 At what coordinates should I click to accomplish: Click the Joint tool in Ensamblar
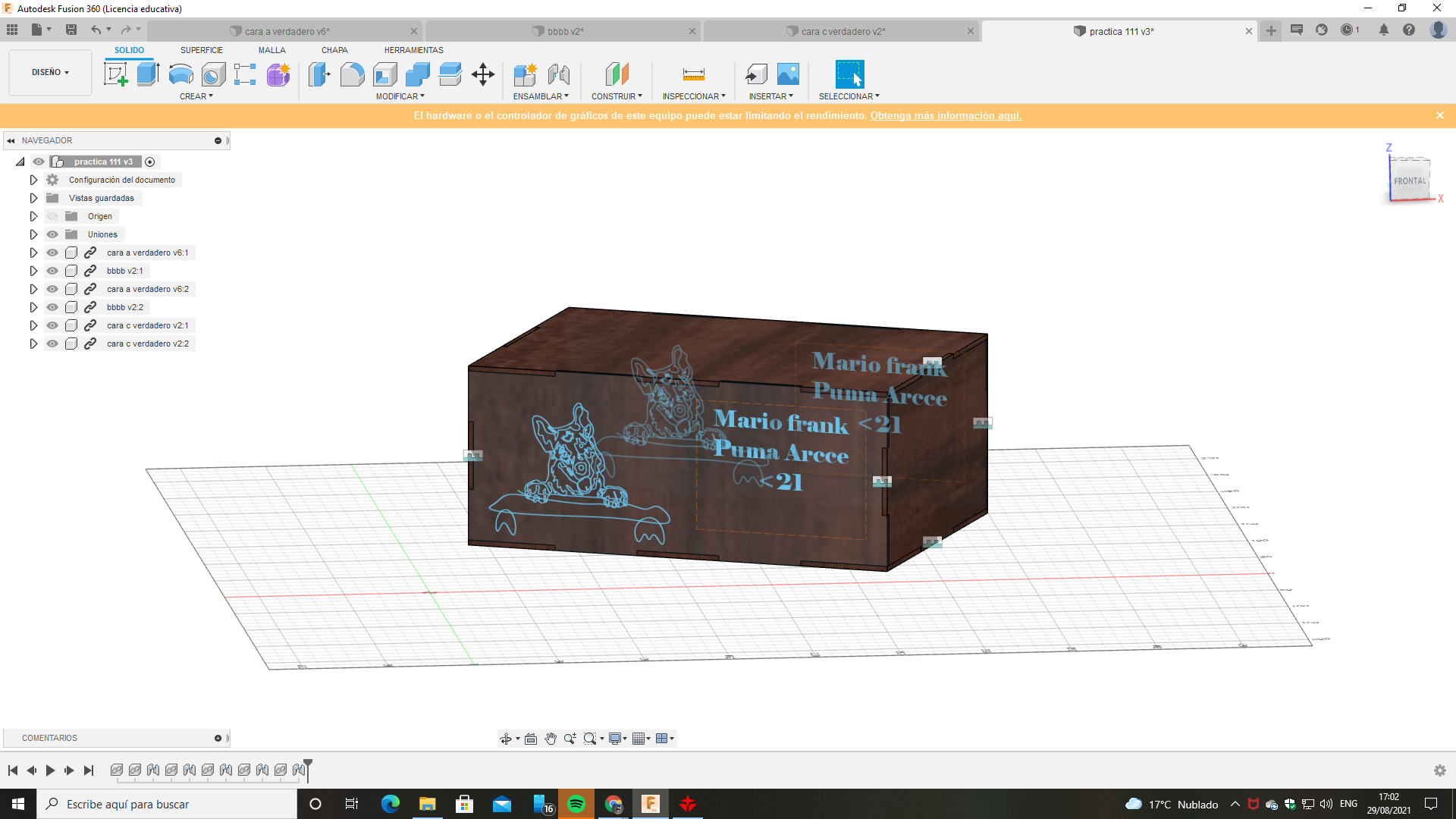coord(559,74)
